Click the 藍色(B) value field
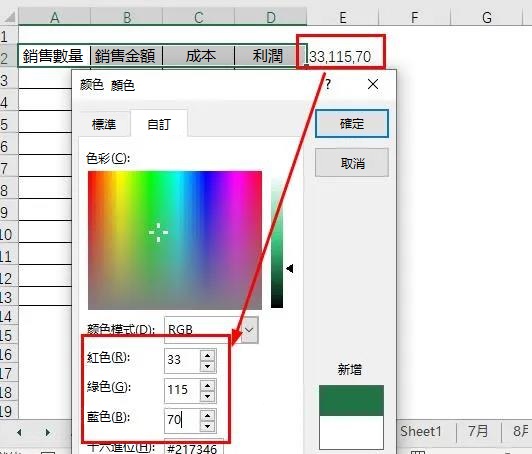This screenshot has height=454, width=532. point(182,420)
